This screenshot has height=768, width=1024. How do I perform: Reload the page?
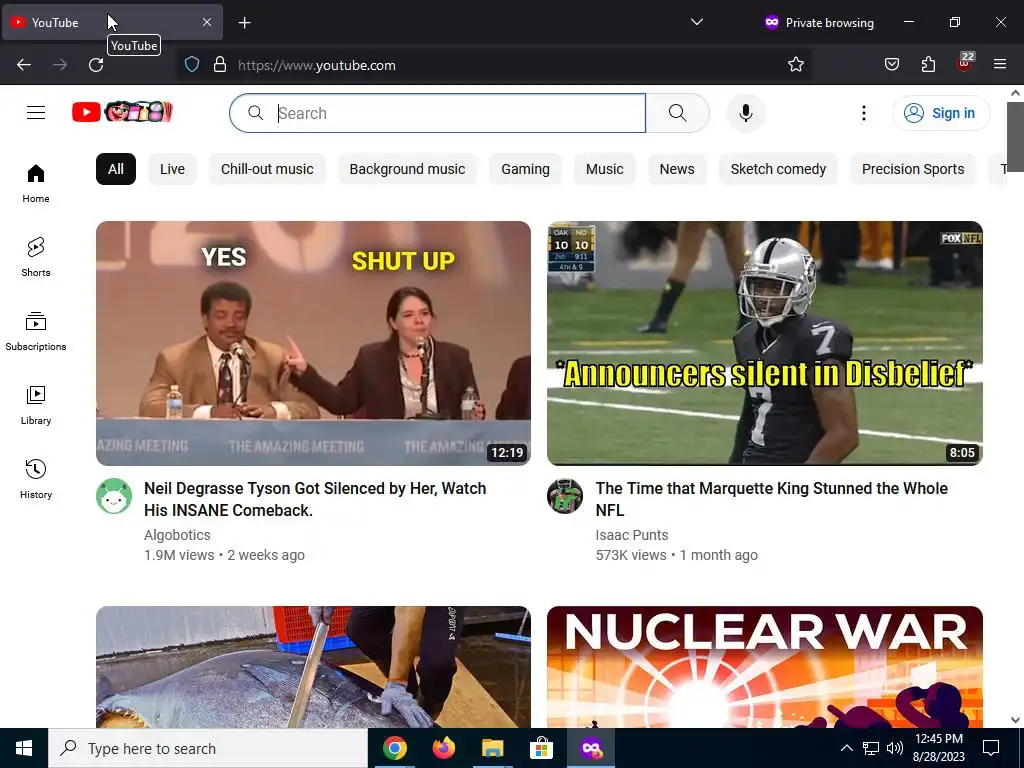tap(96, 65)
